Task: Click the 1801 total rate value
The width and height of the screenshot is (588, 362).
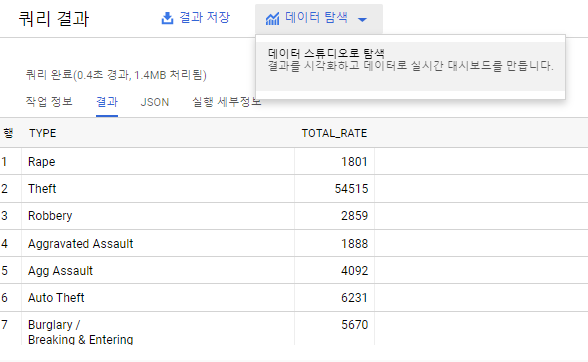Action: 354,162
